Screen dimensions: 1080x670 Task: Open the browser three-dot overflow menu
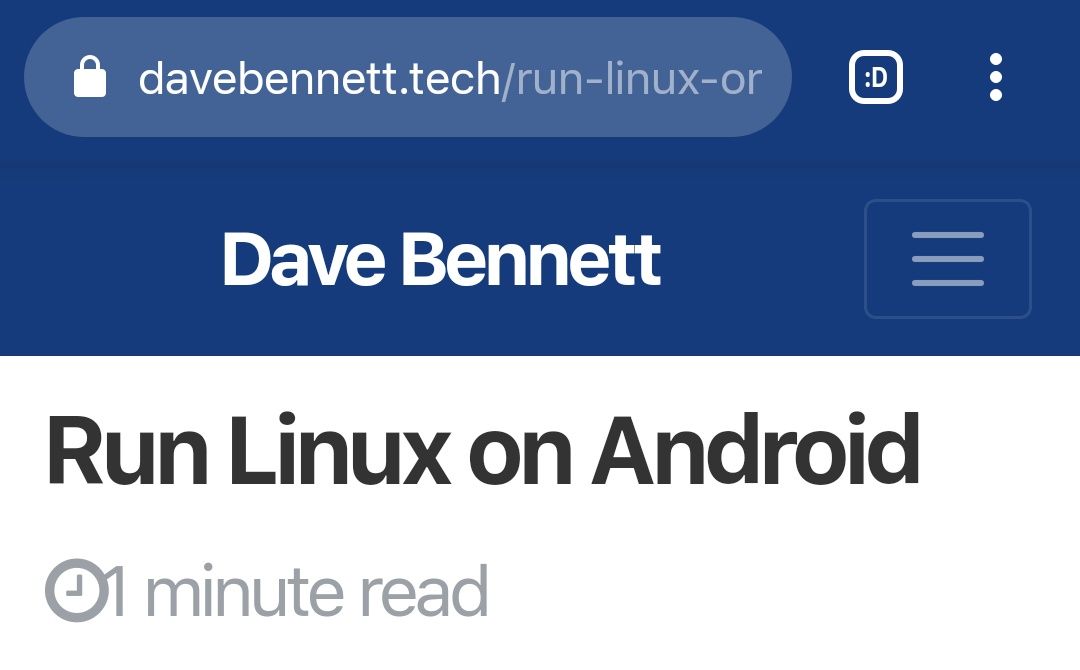coord(995,77)
